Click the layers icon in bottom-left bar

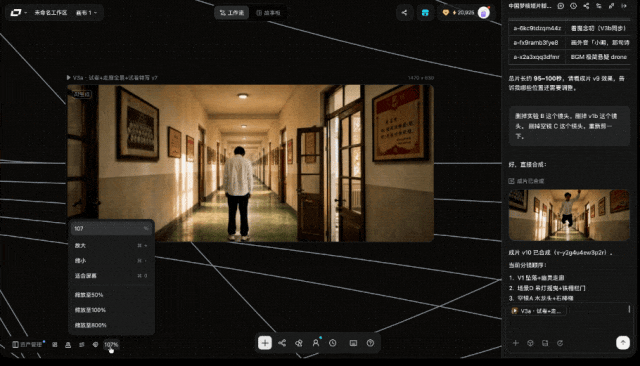82,344
